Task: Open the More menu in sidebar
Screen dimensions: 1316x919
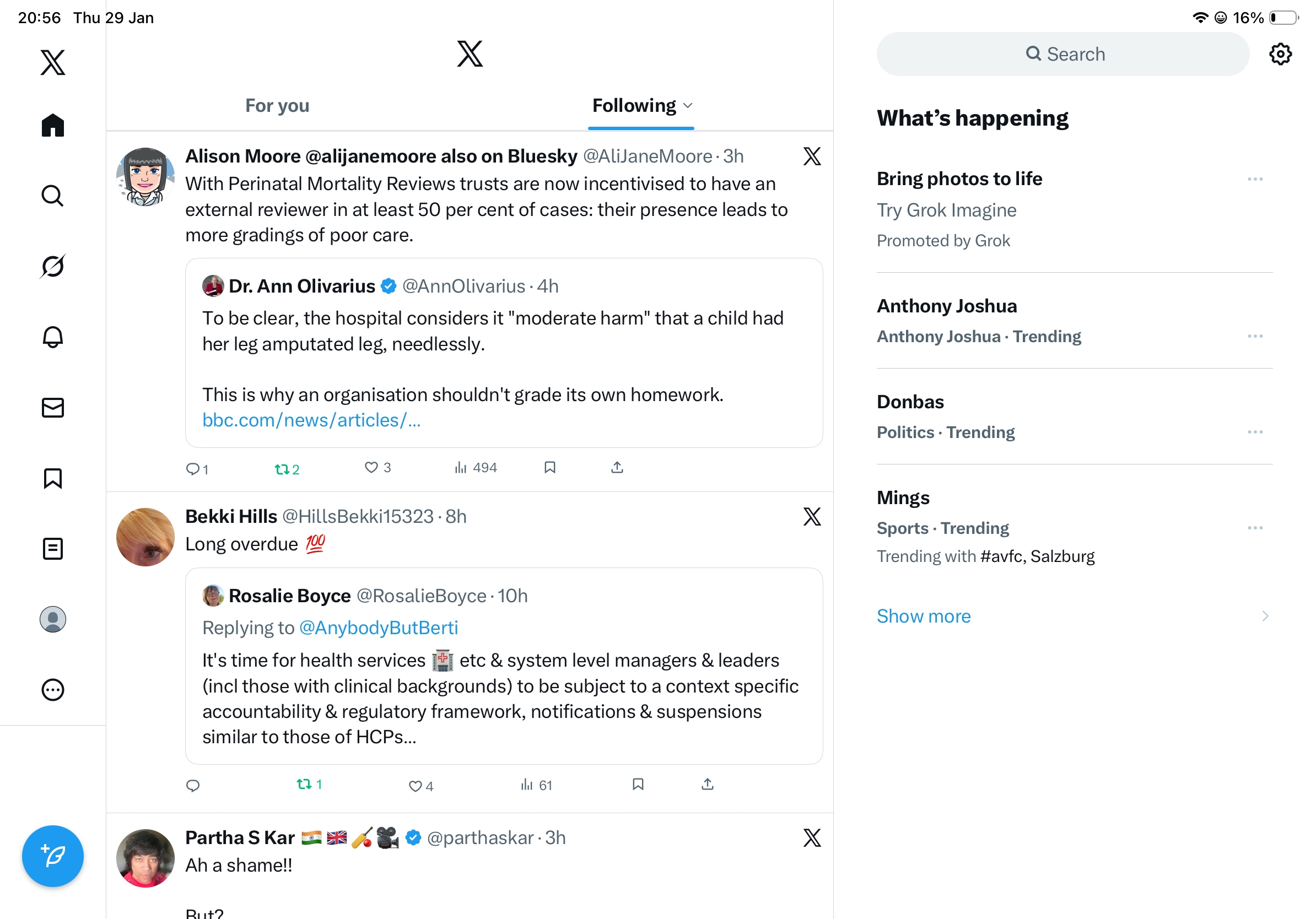Action: [x=53, y=690]
